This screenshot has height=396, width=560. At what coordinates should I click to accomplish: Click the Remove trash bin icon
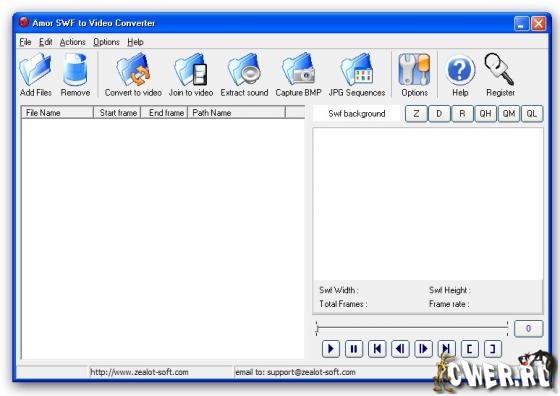(x=75, y=69)
